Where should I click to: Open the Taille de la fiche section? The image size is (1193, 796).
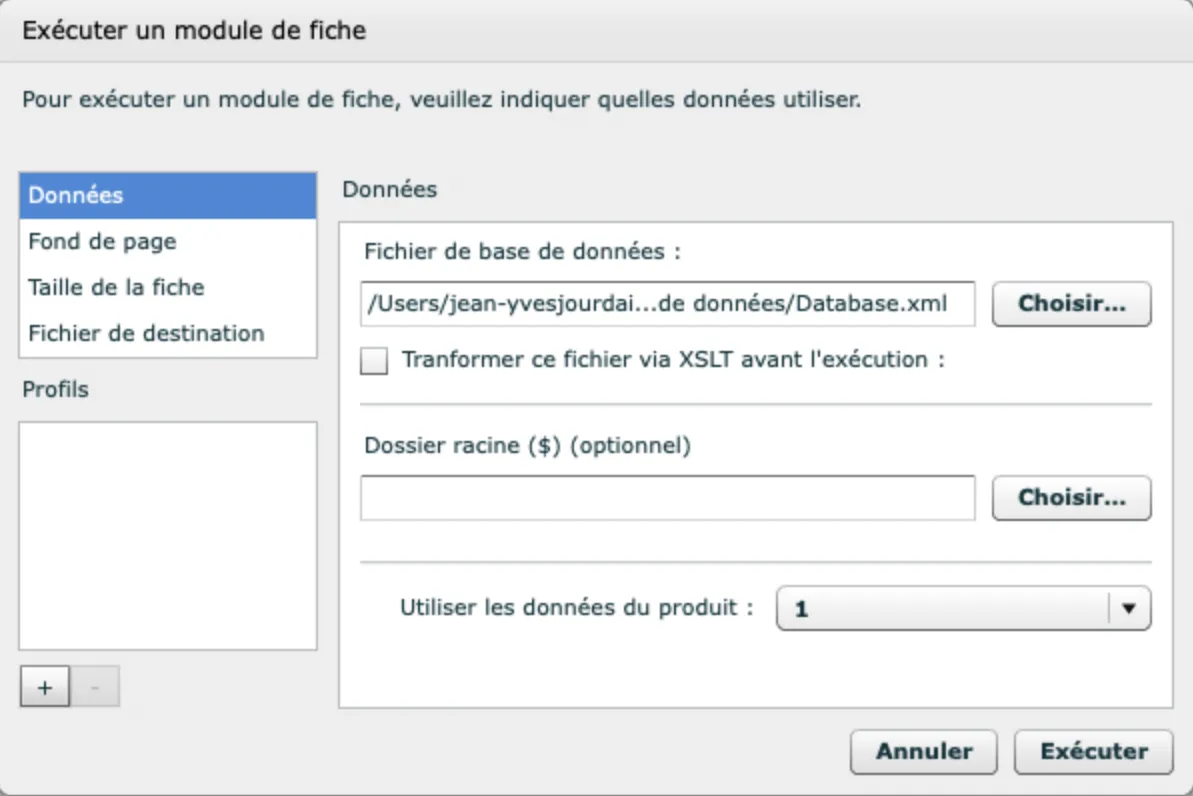tap(116, 287)
